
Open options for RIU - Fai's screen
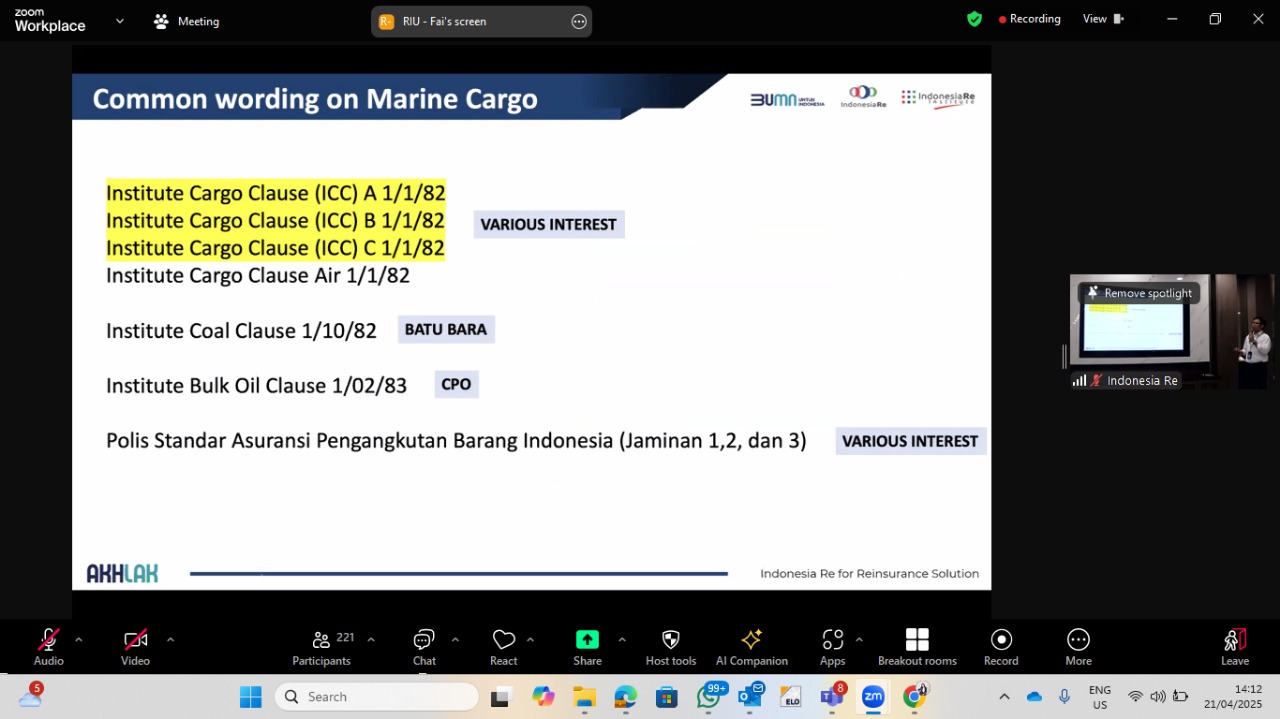click(x=579, y=21)
